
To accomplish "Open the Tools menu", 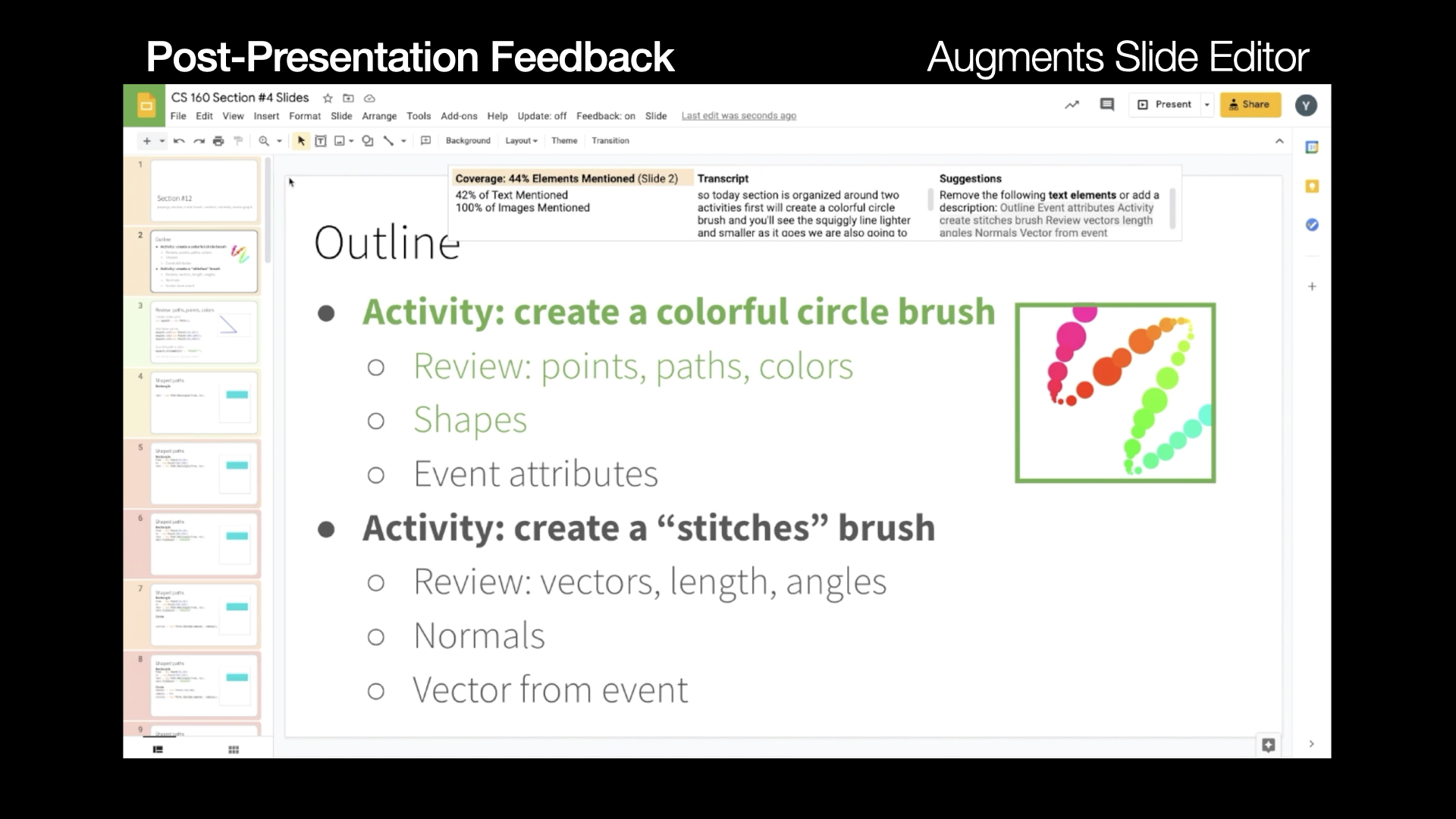I will pos(418,116).
